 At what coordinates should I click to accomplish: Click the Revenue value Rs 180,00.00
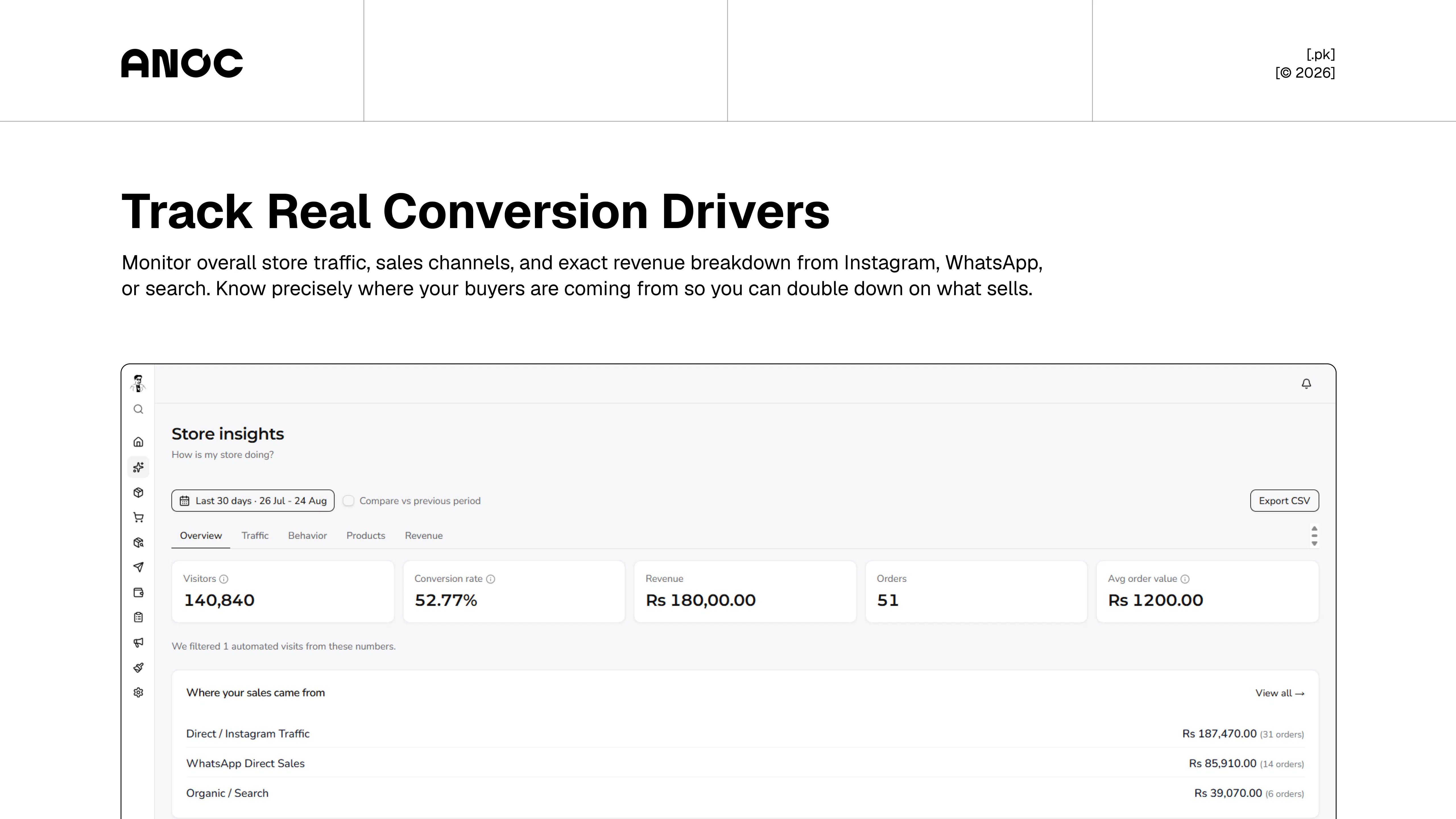click(x=700, y=600)
